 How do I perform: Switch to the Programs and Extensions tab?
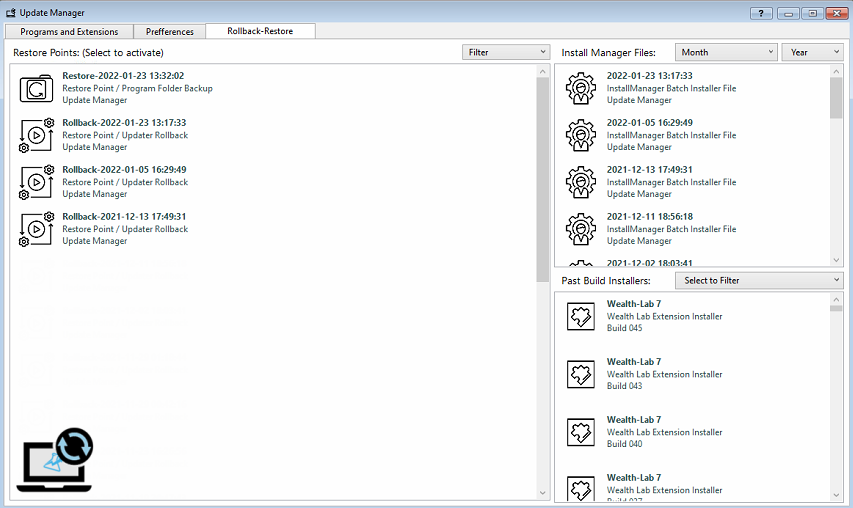[69, 32]
